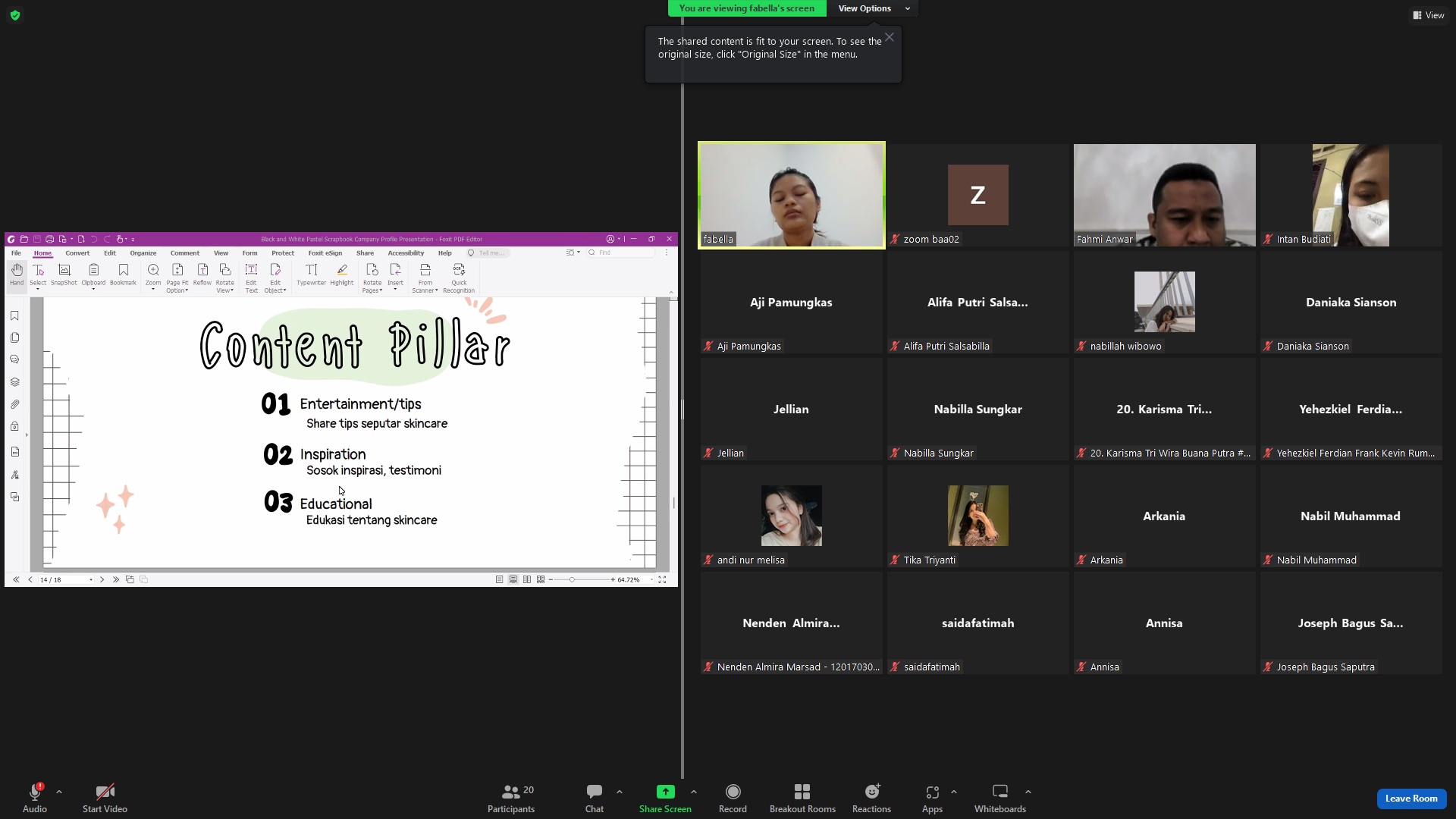
Task: Adjust the Foxit zoom slider
Action: pos(572,579)
